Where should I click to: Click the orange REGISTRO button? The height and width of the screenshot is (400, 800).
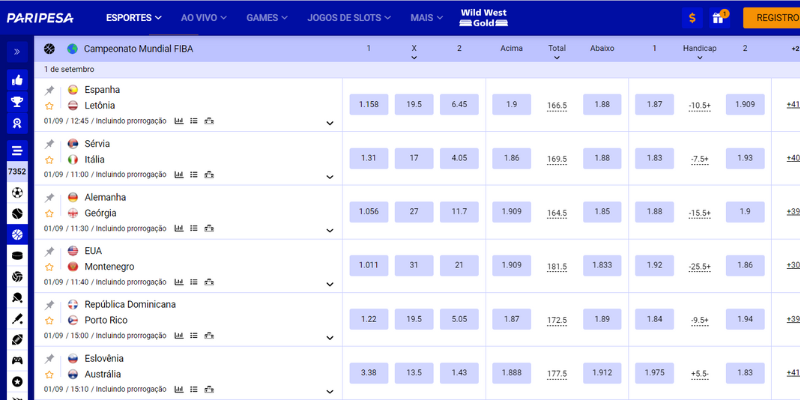tap(775, 18)
